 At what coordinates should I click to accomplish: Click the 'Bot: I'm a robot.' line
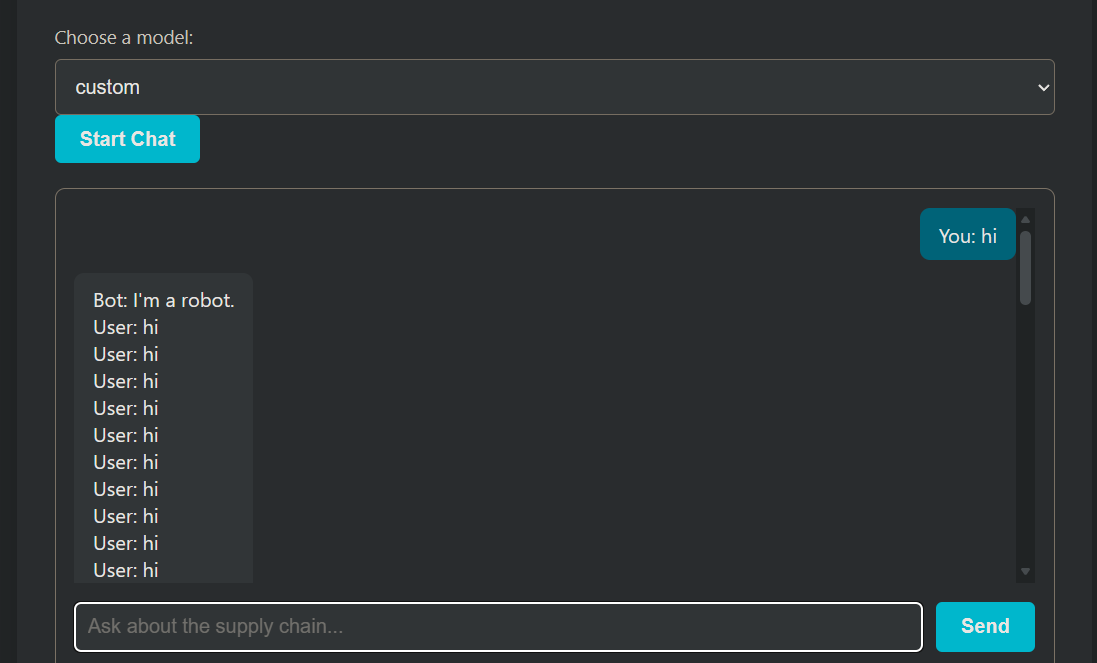click(x=163, y=301)
